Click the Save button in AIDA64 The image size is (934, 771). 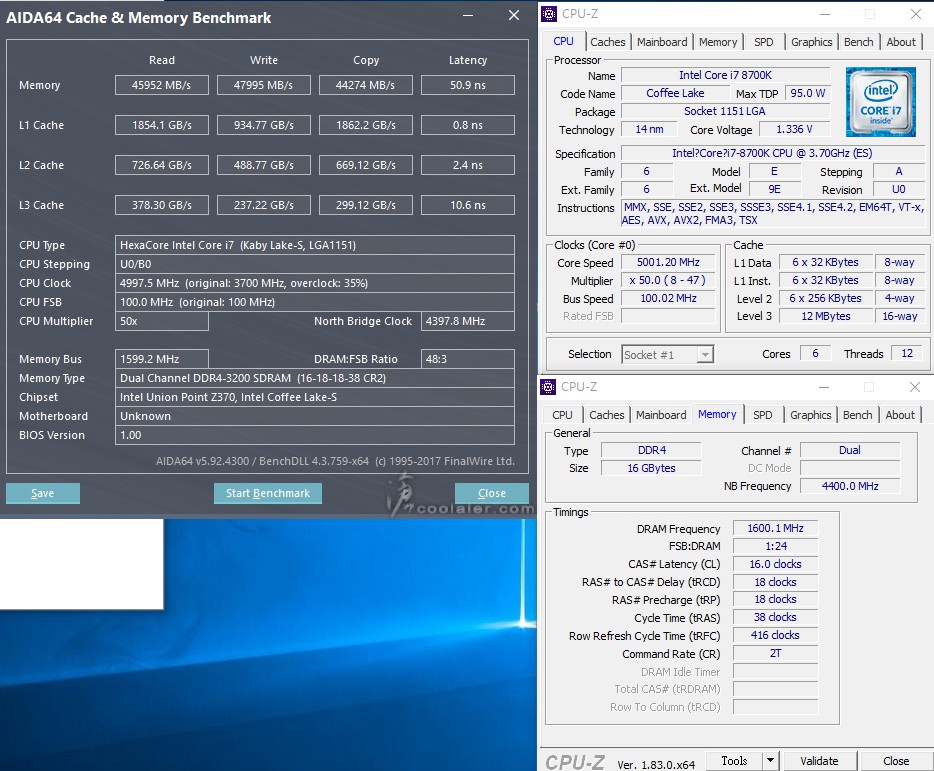(x=42, y=493)
